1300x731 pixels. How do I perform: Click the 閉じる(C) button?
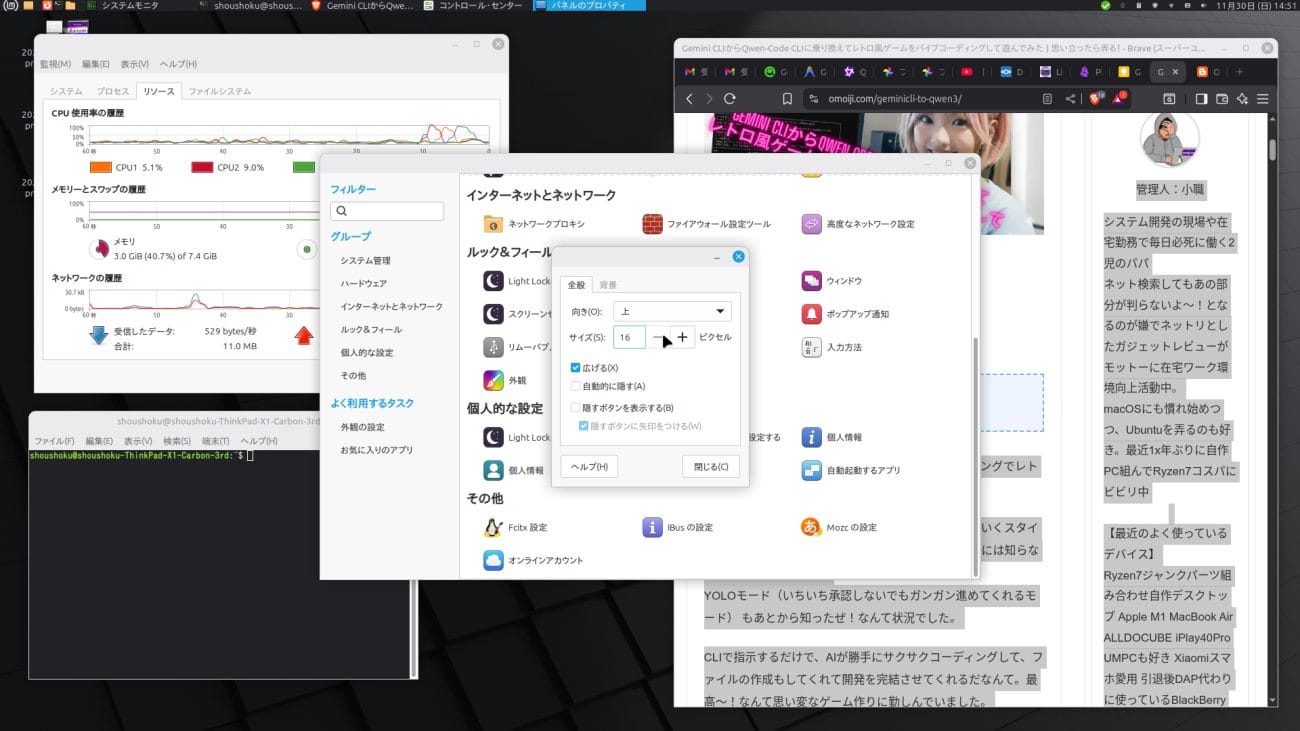(710, 466)
